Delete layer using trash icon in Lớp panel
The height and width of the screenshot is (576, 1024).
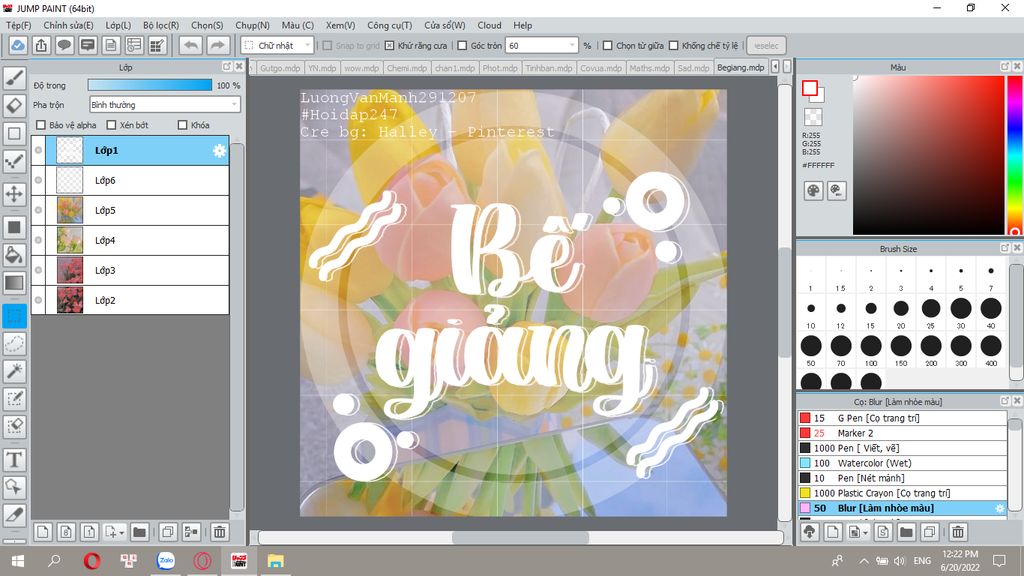pos(219,532)
